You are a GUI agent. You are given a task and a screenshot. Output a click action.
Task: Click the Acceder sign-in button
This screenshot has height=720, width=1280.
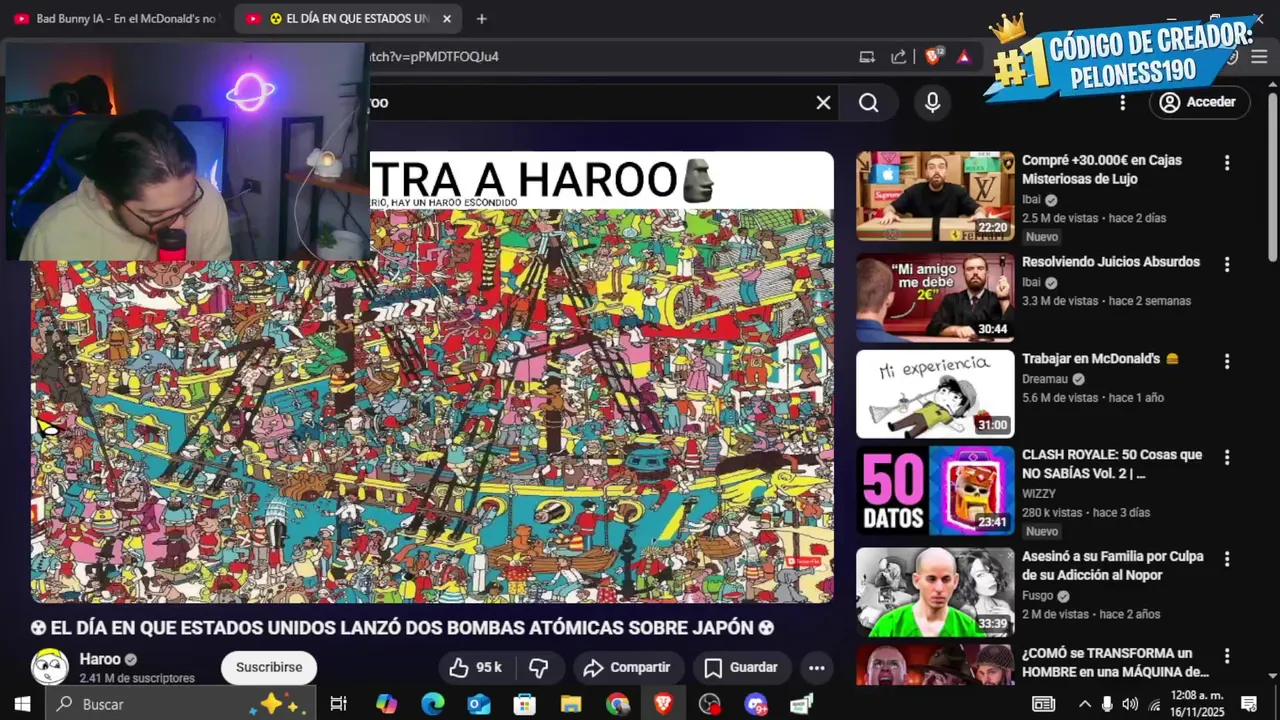tap(1199, 102)
